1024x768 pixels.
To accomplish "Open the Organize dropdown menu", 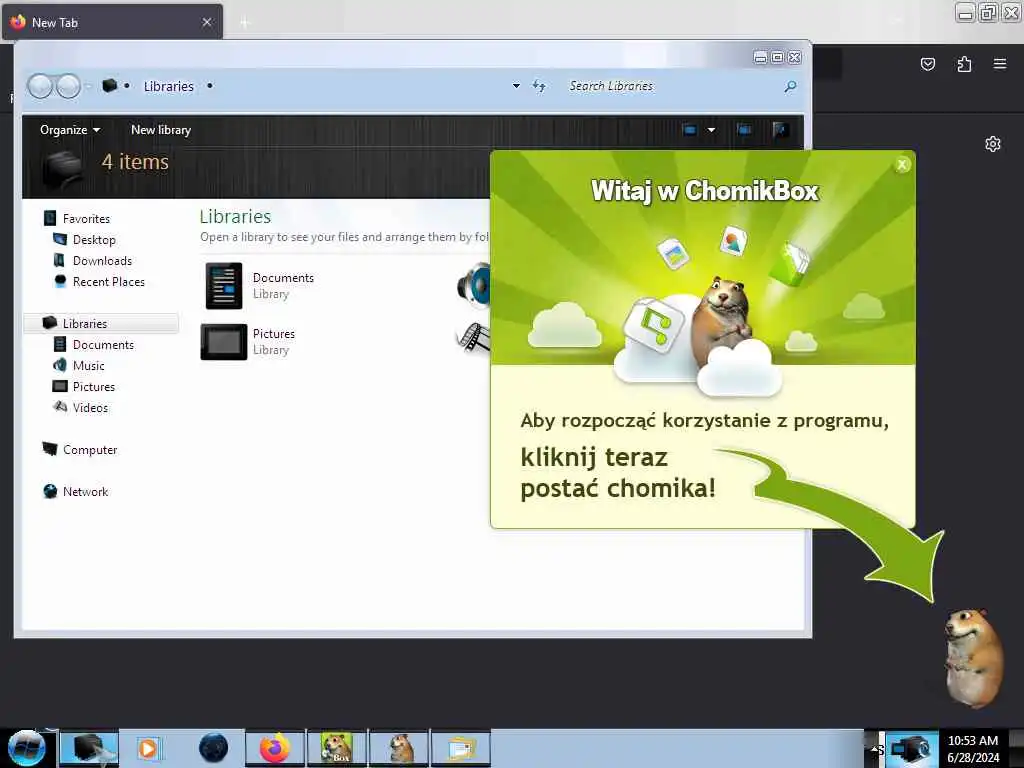I will click(x=70, y=129).
